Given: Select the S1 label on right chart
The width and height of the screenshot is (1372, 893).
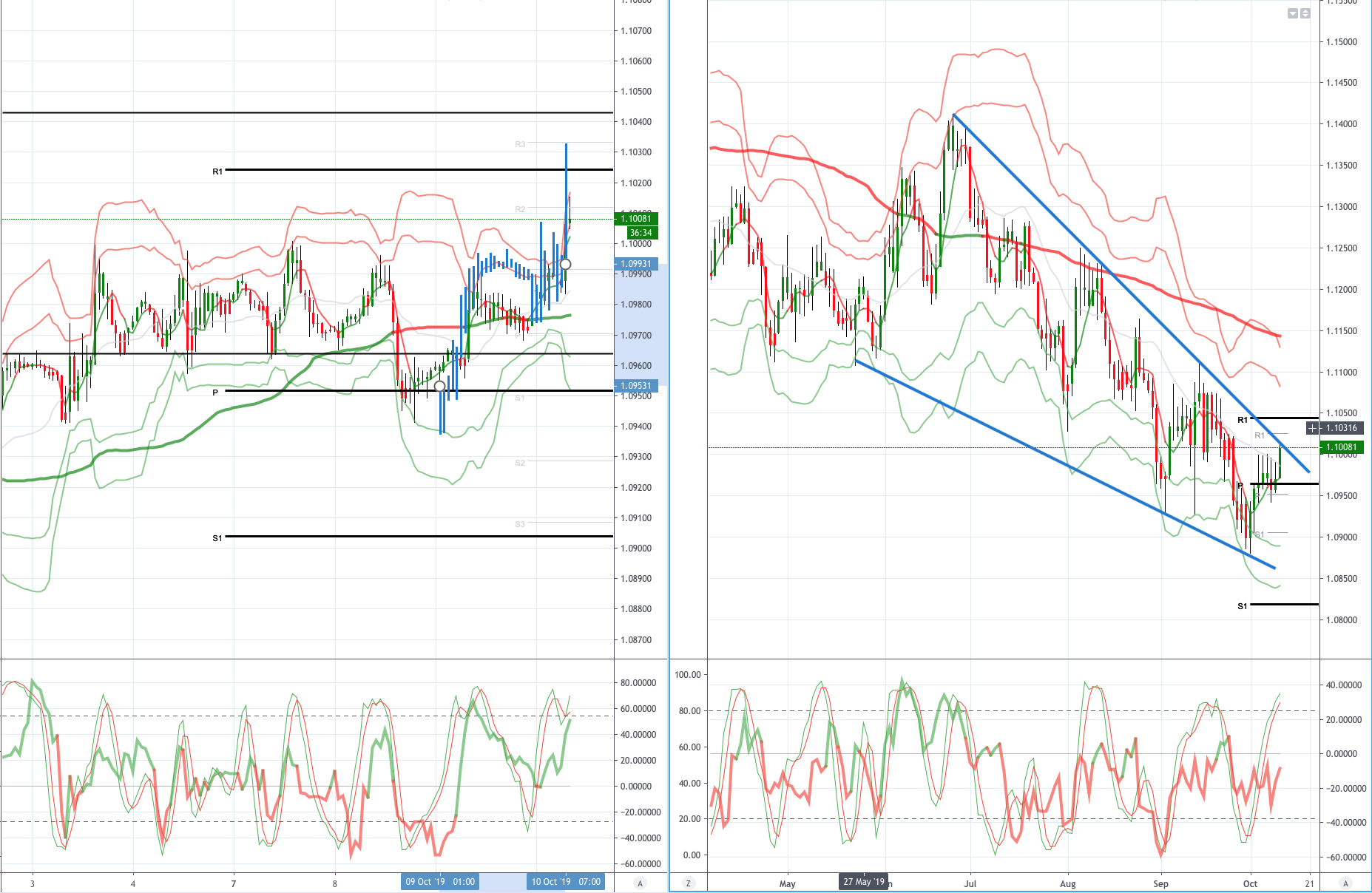Looking at the screenshot, I should coord(1243,606).
